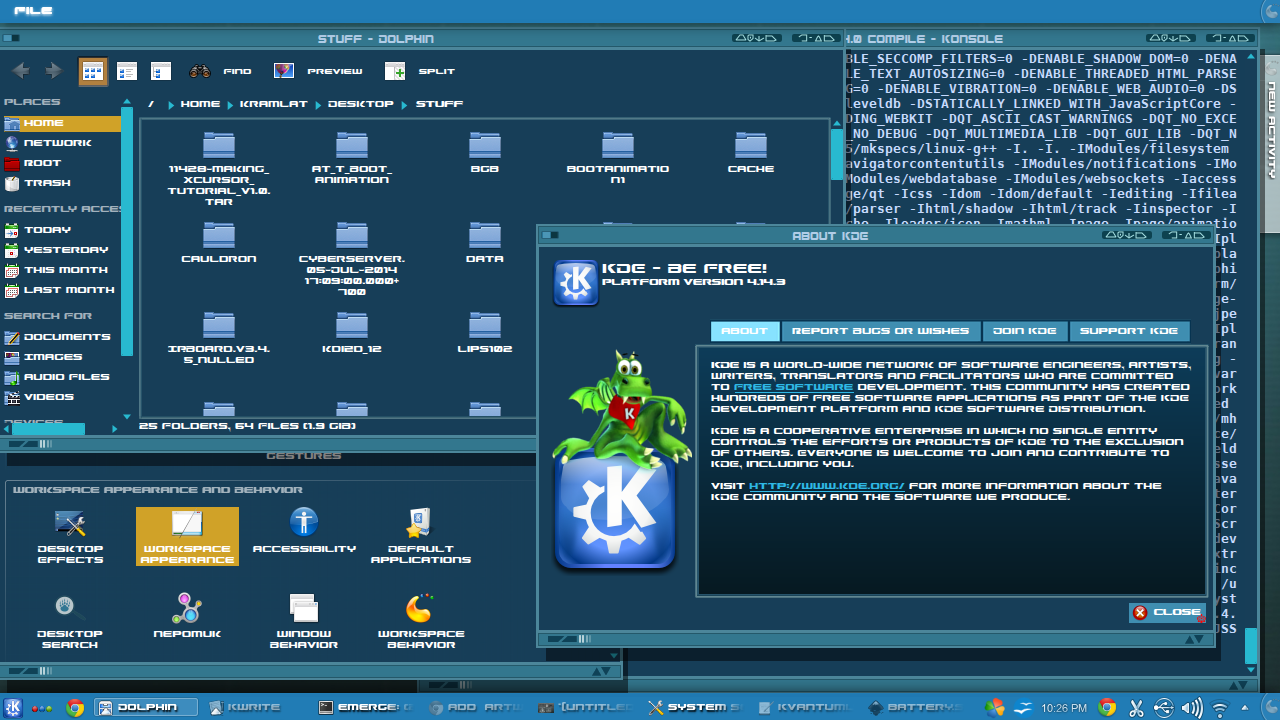
Task: Select the Cache folder
Action: (750, 152)
